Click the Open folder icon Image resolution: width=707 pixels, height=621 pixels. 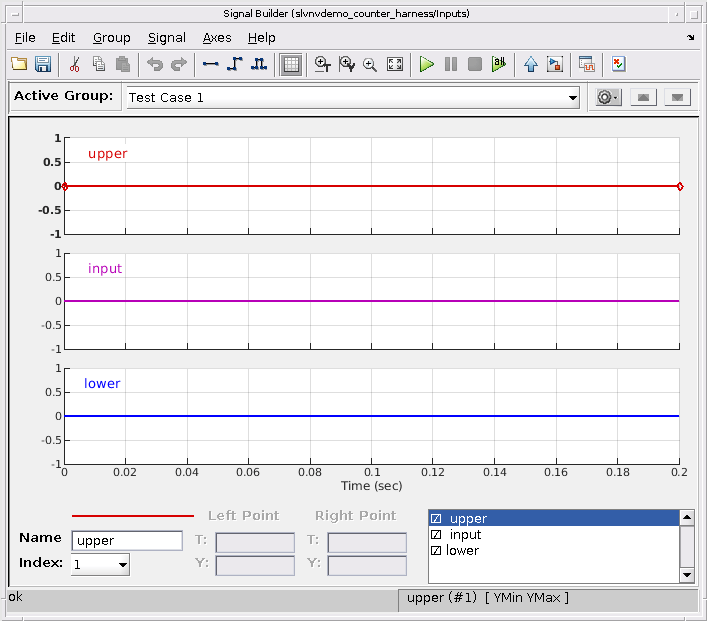point(19,64)
